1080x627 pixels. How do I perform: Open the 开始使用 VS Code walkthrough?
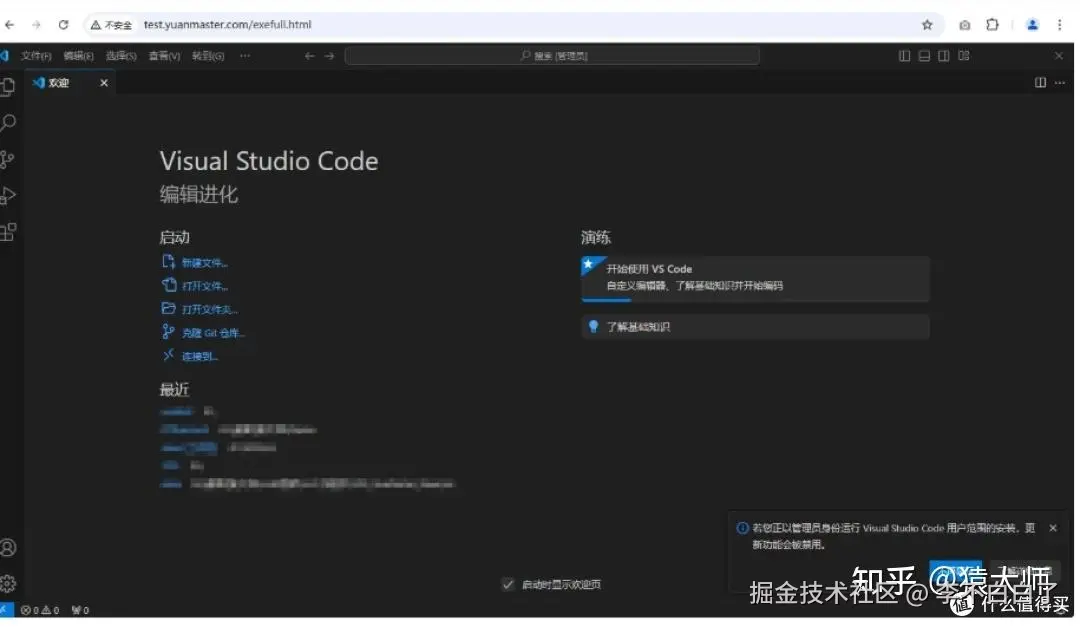[756, 278]
